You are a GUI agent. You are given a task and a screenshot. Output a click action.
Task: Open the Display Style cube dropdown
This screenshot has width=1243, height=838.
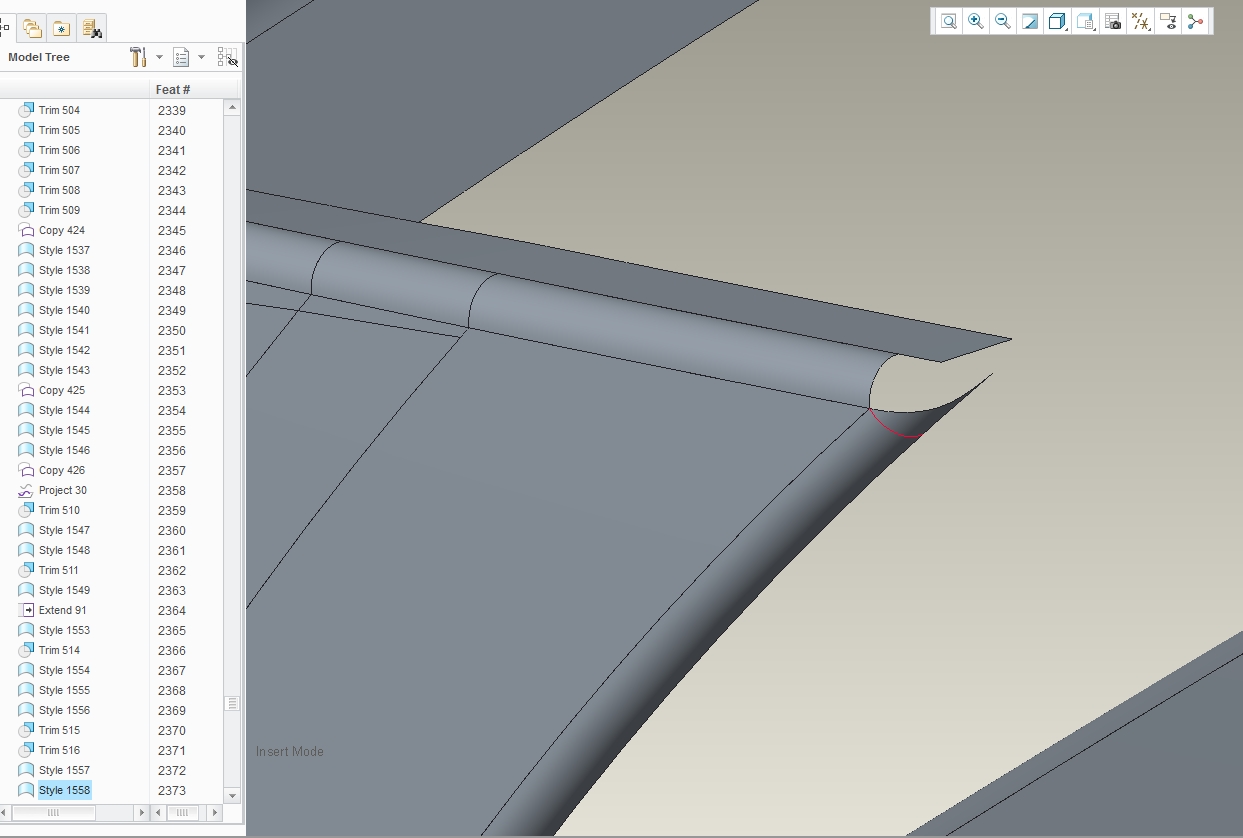[1058, 21]
